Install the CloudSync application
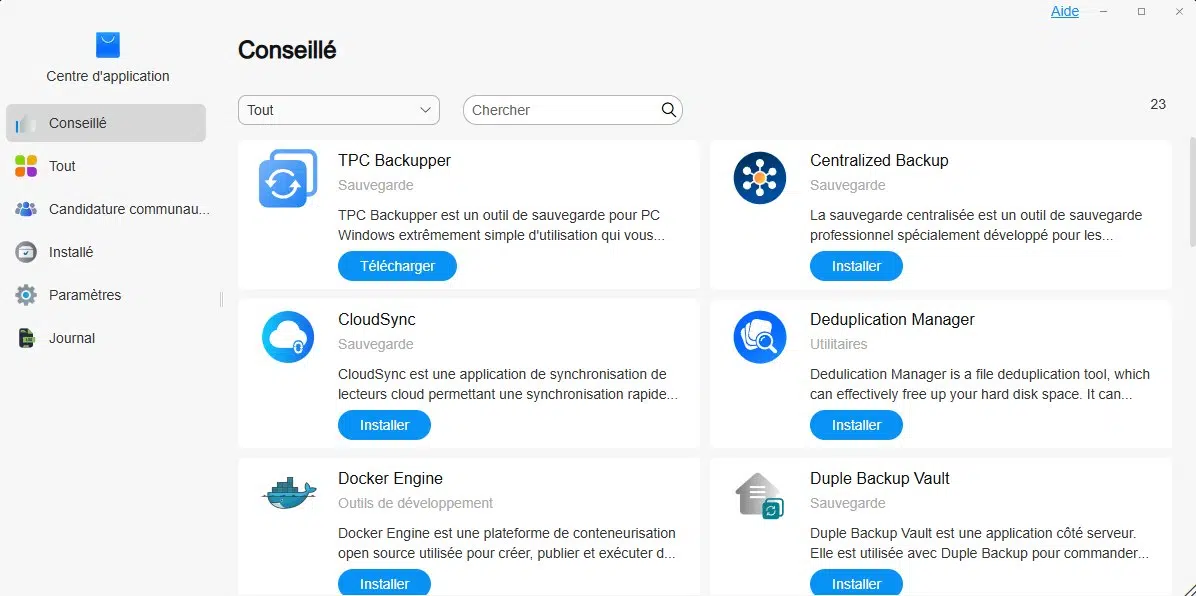 [x=384, y=425]
